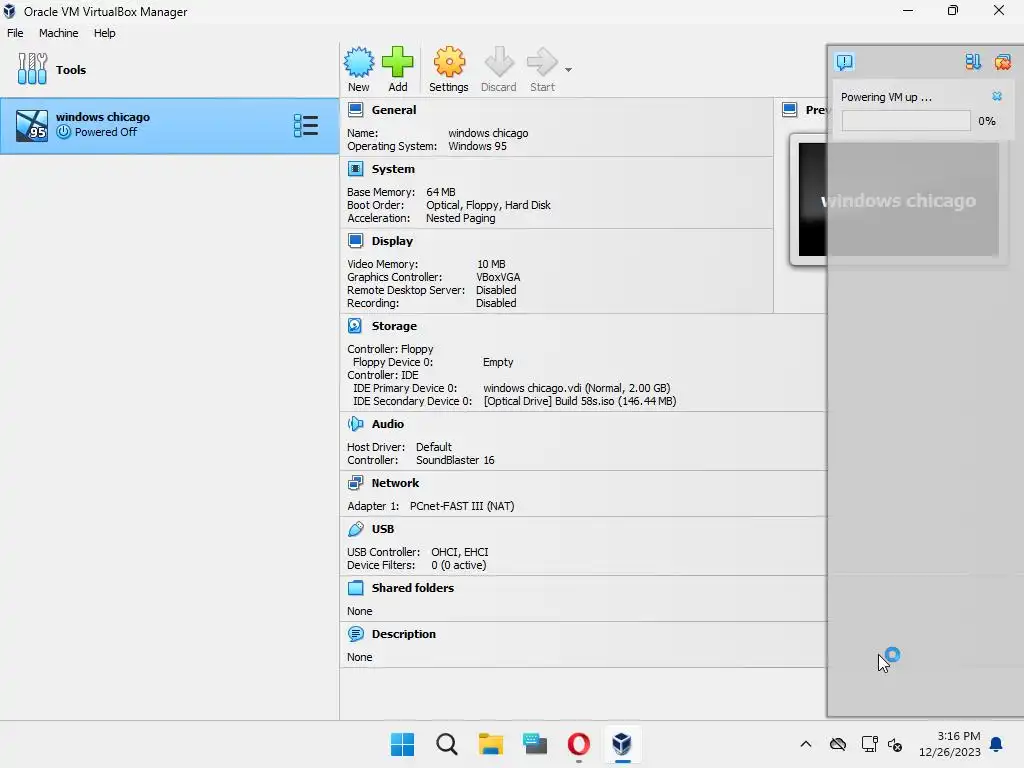Open File Explorer from taskbar
Screen dimensions: 1024x768
(490, 744)
